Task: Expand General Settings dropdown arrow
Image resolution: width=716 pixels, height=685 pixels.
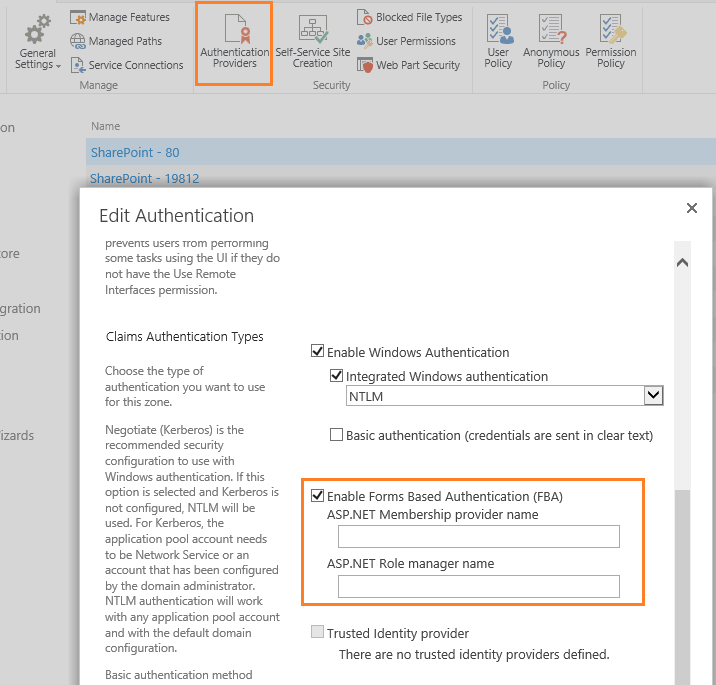Action: coord(58,66)
